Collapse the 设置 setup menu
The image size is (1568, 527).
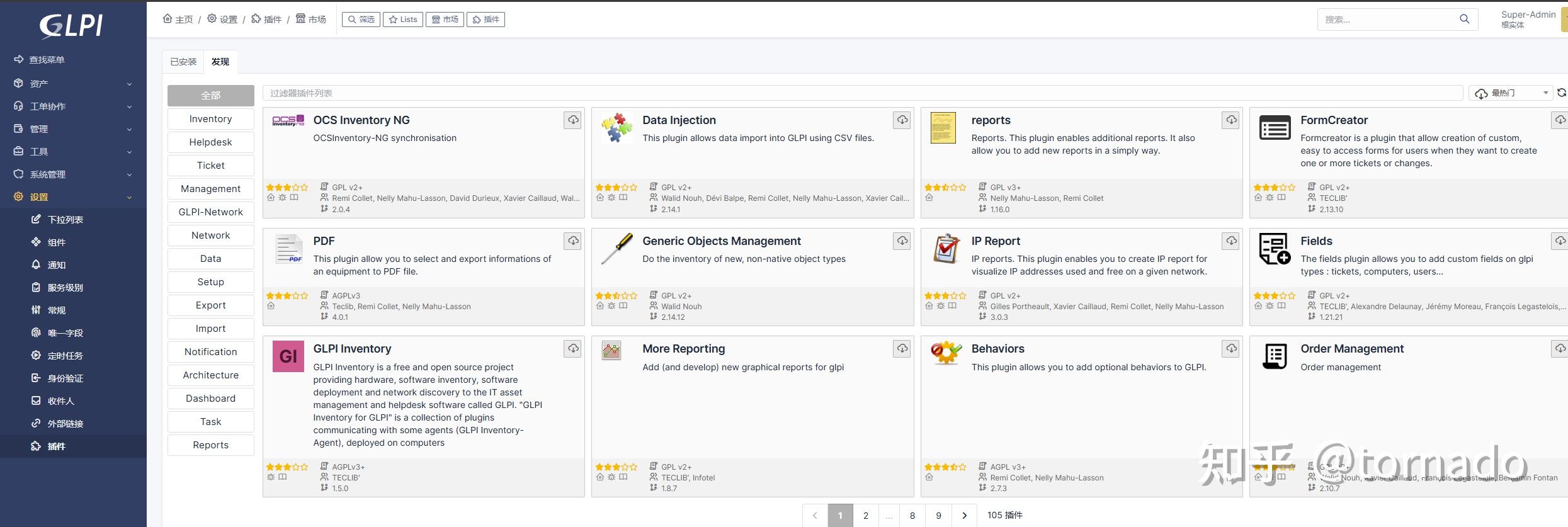73,197
